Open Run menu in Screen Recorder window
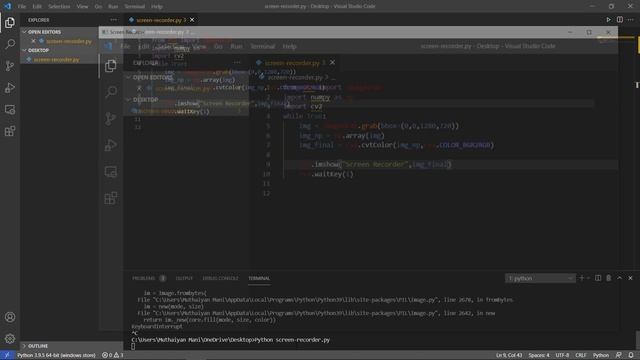The width and height of the screenshot is (640, 360). point(236,47)
